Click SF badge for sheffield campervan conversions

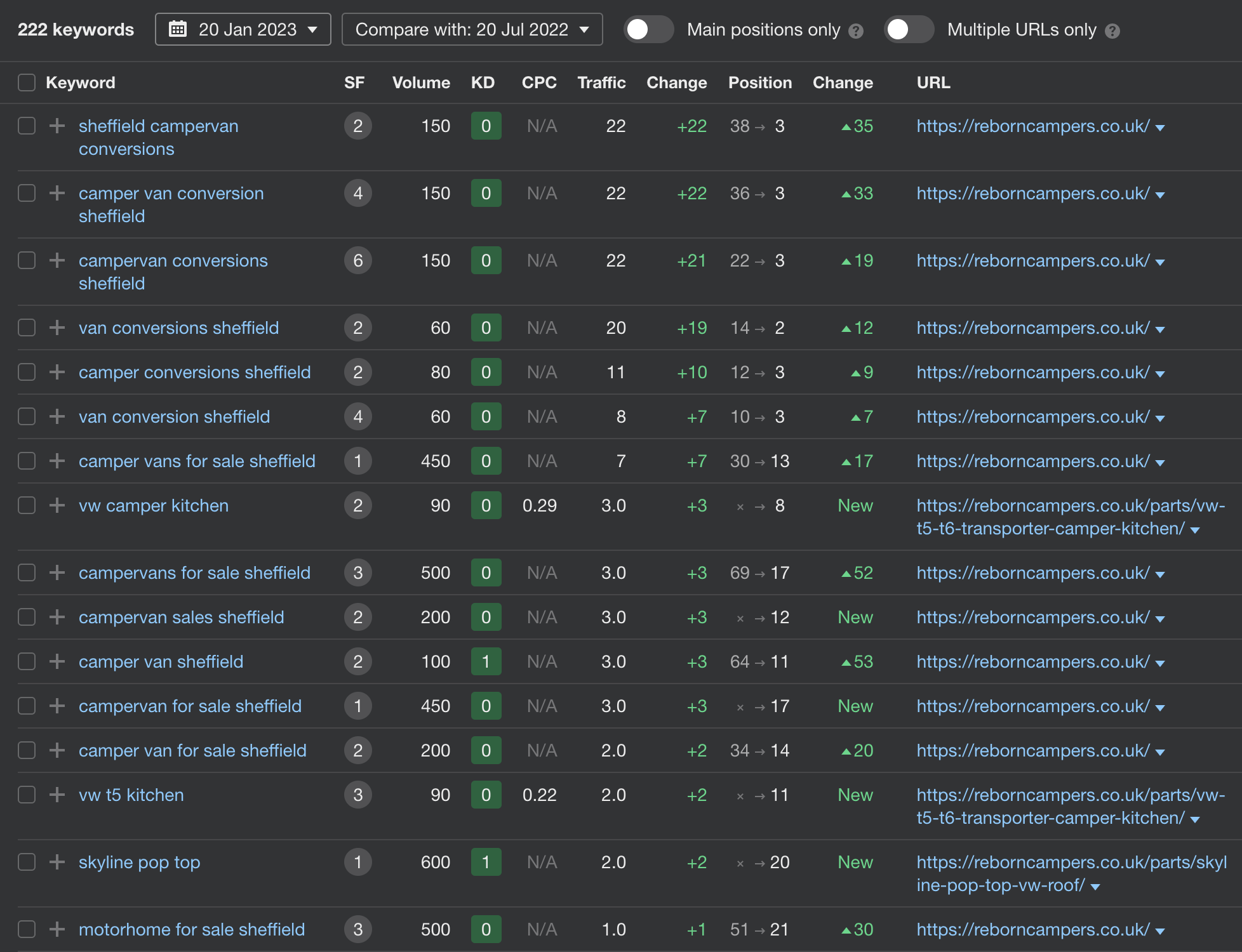click(358, 126)
